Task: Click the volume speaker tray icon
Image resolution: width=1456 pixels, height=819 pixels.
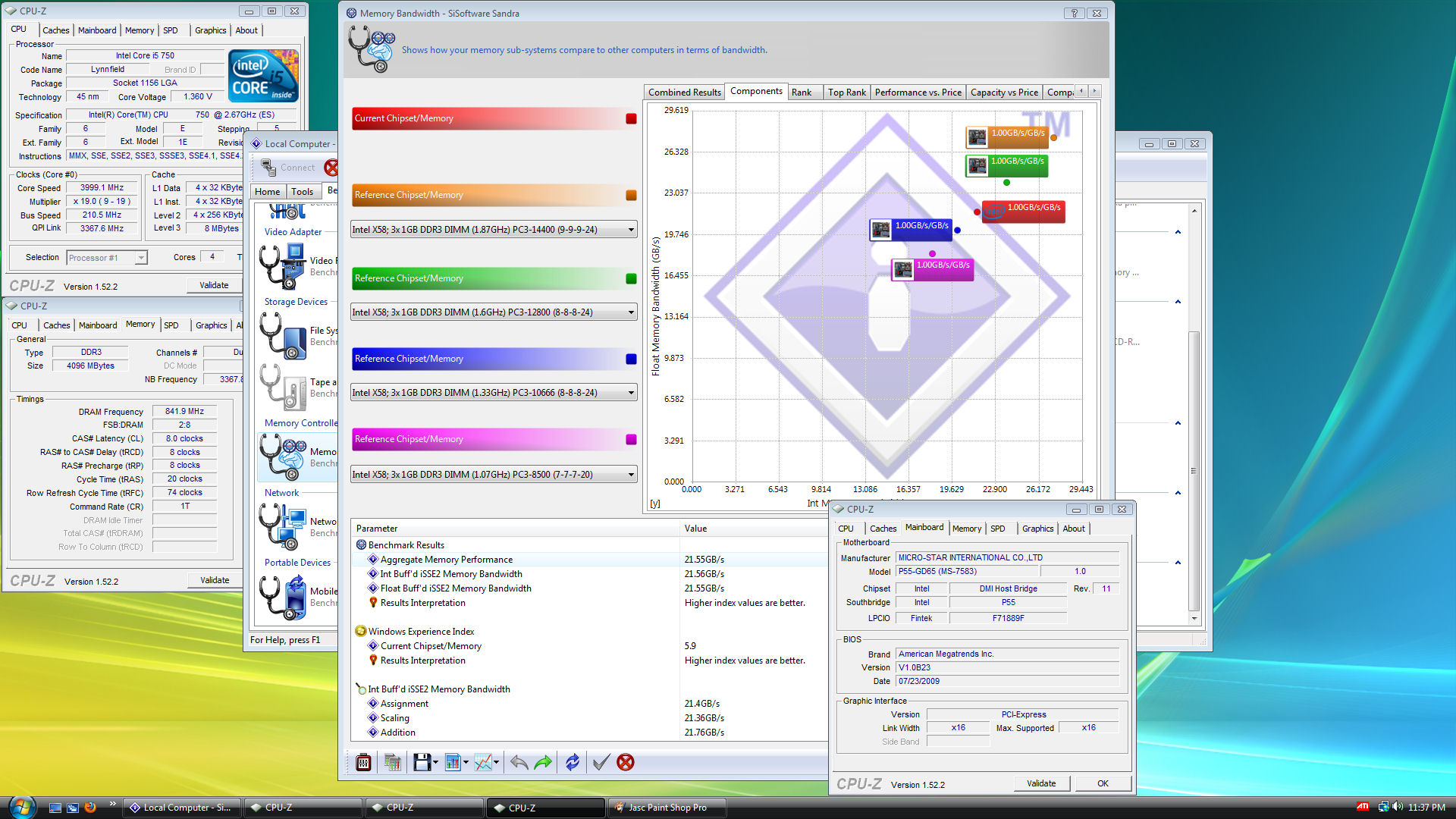Action: click(x=1398, y=807)
